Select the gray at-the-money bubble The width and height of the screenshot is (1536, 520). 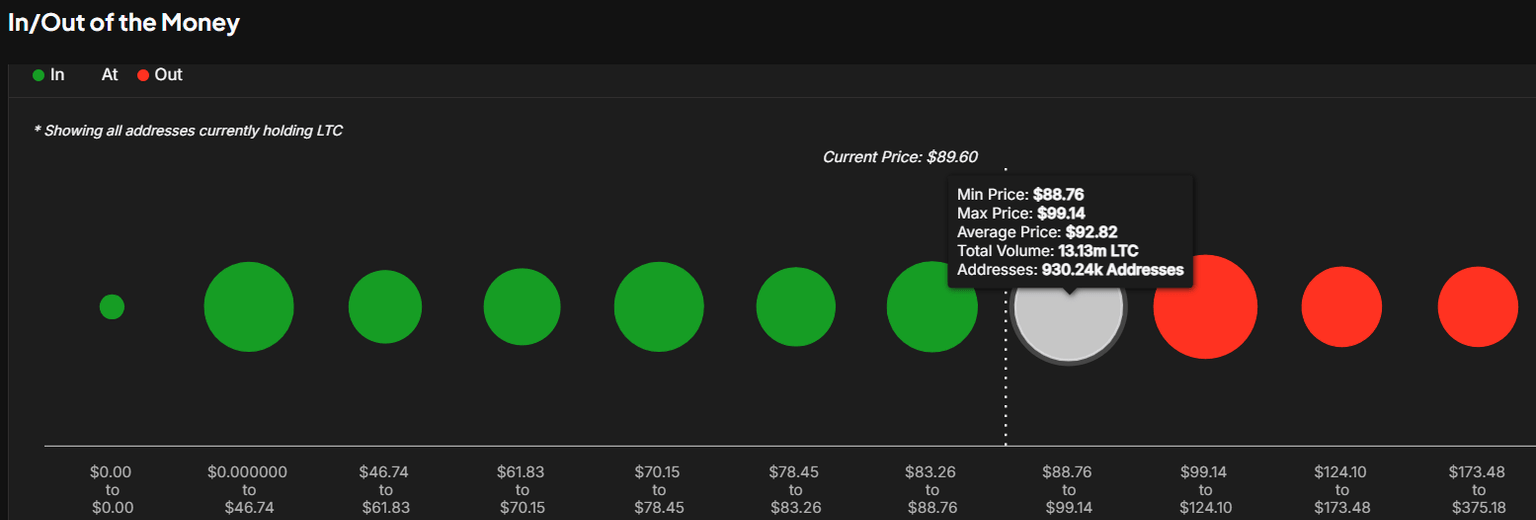point(1069,322)
